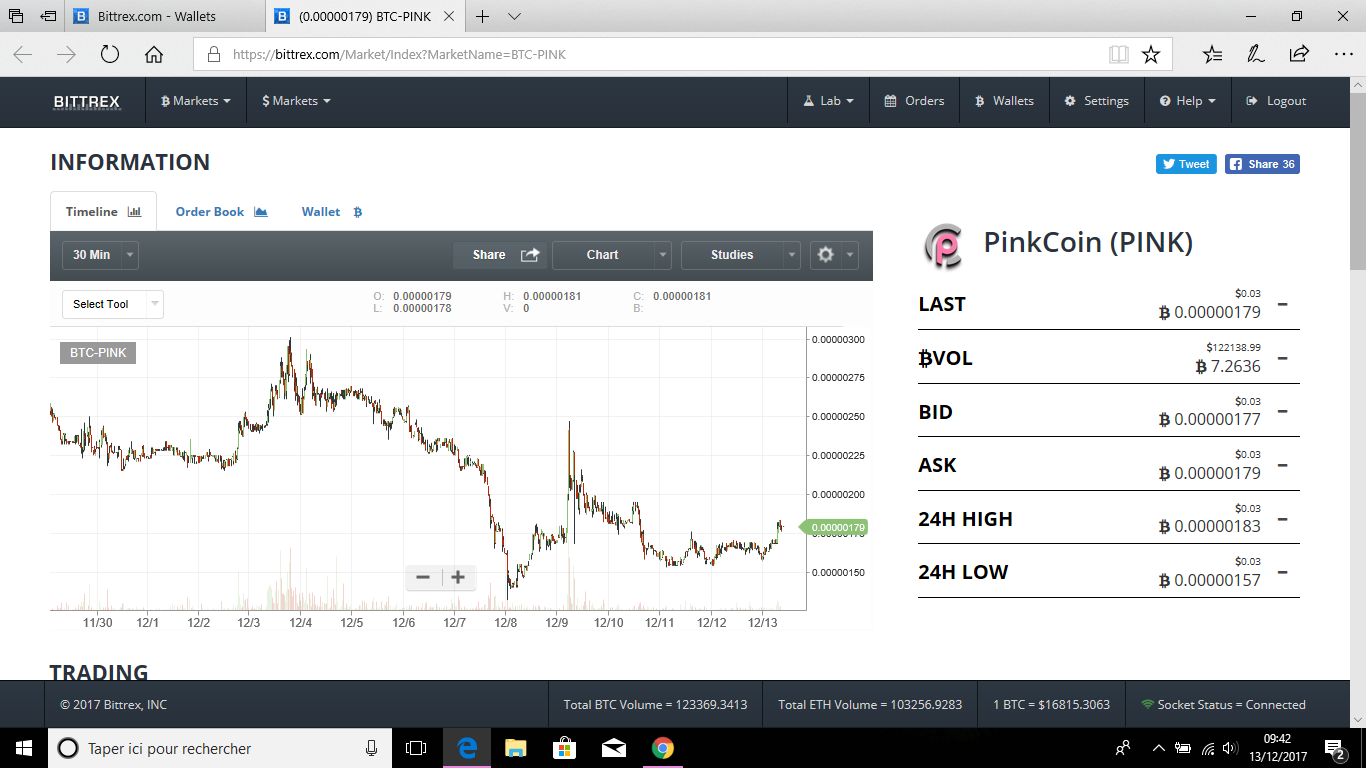Click the Facebook Share 36 button
Screen dimensions: 1366x768
point(1263,164)
